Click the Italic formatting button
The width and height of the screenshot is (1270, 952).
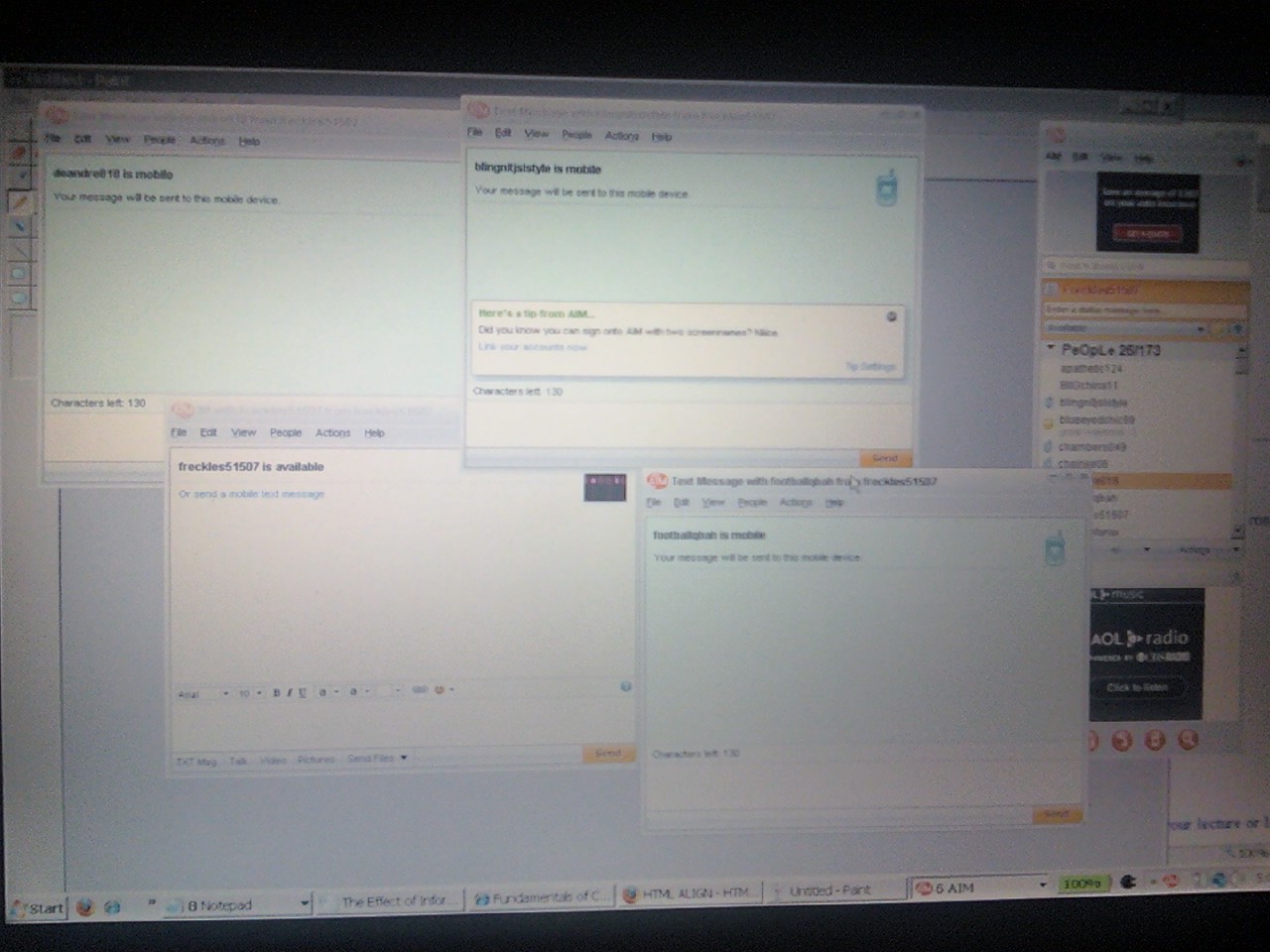[x=289, y=692]
